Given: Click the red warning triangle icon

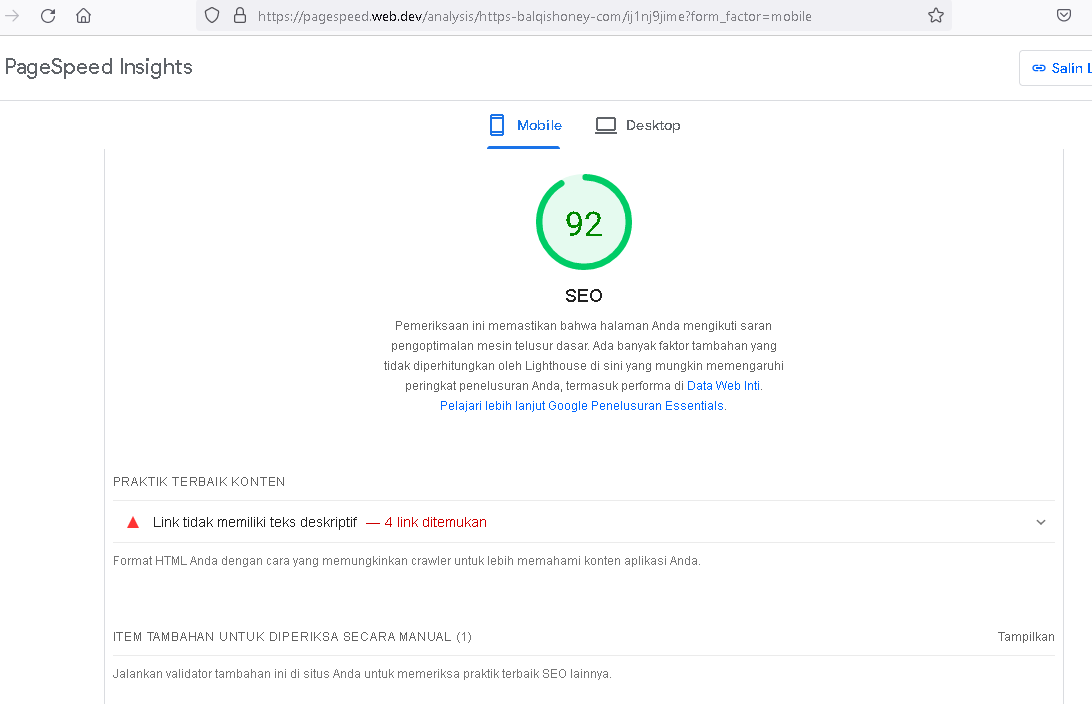Looking at the screenshot, I should tap(133, 522).
